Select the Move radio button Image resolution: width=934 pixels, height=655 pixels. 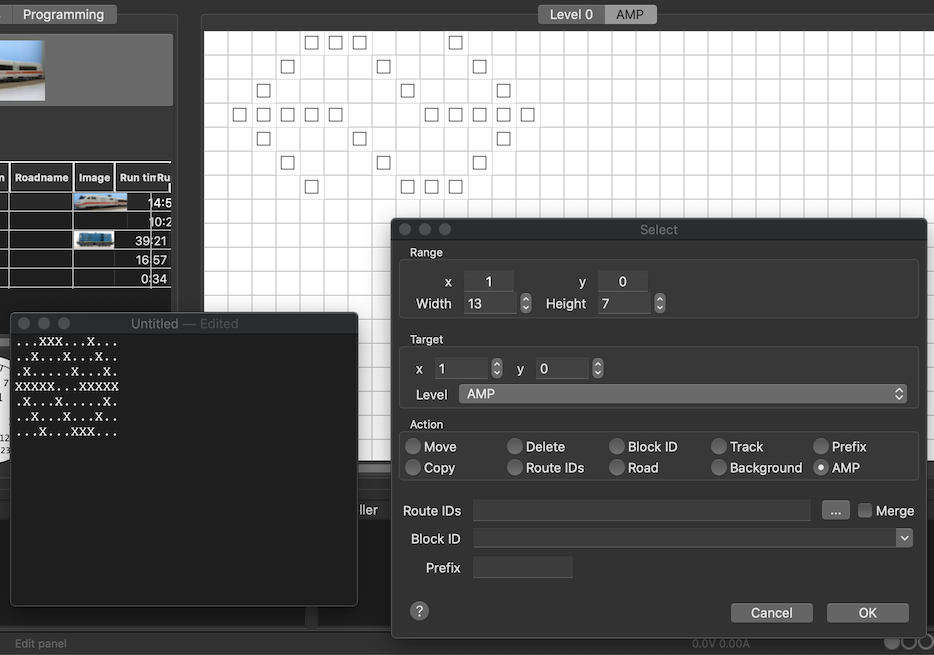point(413,447)
